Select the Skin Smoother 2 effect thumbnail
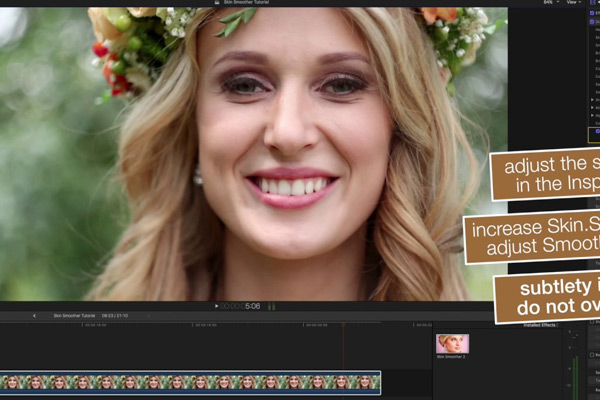Screen dimensions: 600x400 coord(452,344)
